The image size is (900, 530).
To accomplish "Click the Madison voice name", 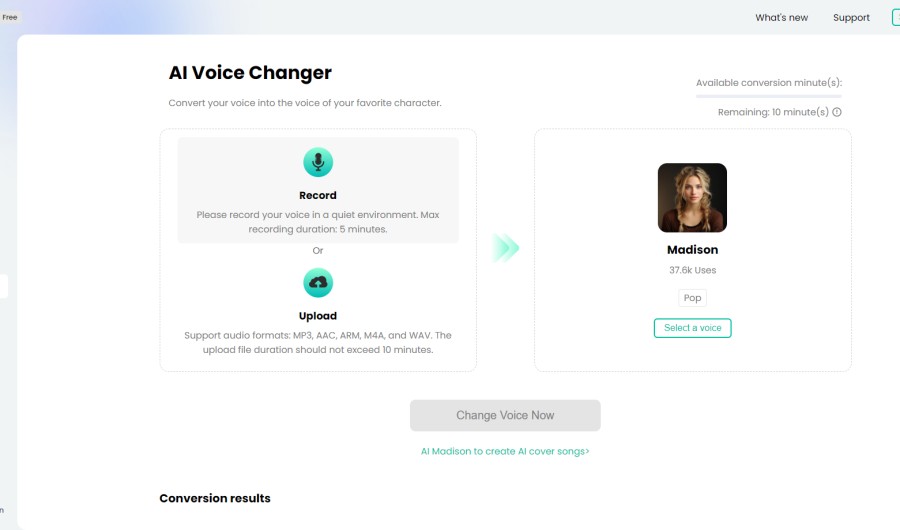I will coord(692,250).
